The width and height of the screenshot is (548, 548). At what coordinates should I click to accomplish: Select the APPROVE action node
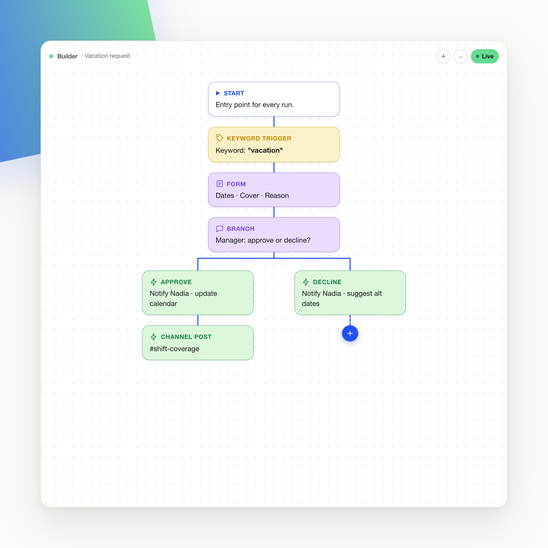(x=198, y=293)
